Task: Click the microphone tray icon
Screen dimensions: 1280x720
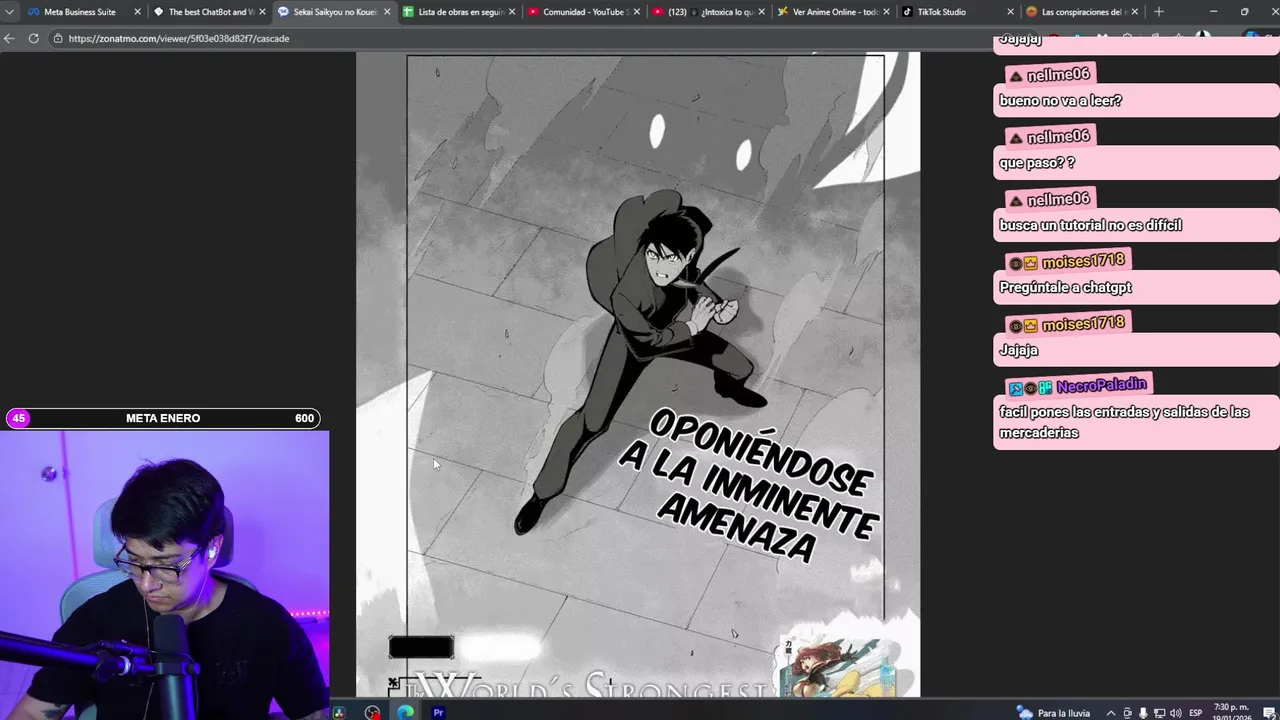Action: [x=1143, y=713]
